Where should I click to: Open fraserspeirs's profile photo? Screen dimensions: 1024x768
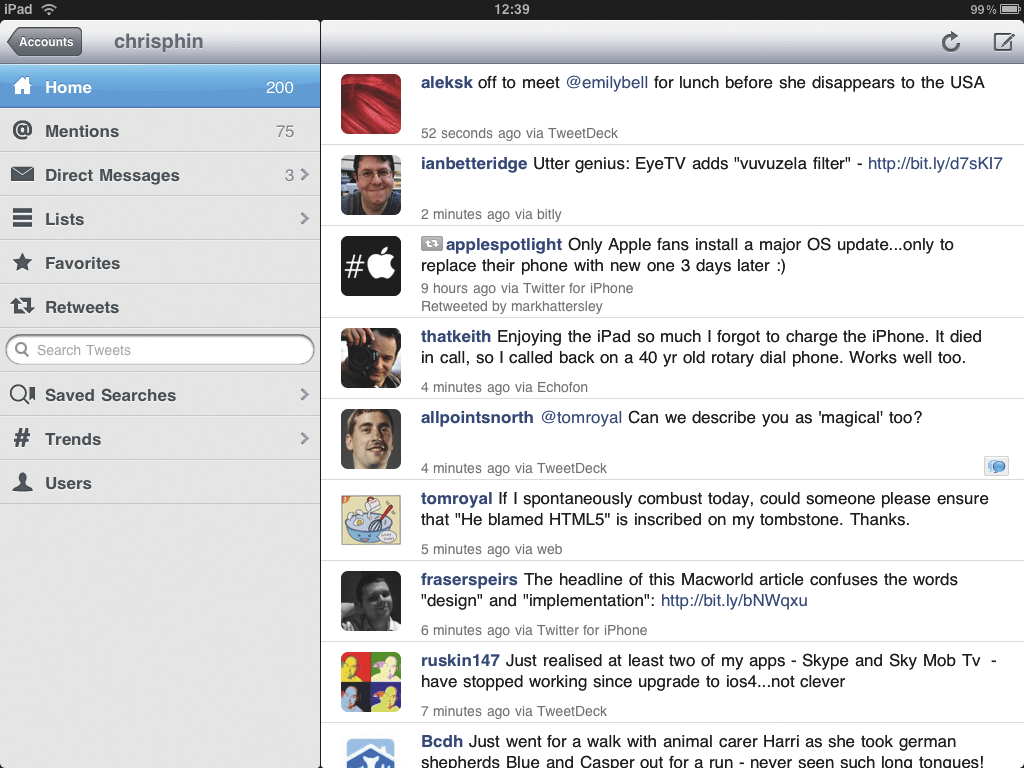371,601
